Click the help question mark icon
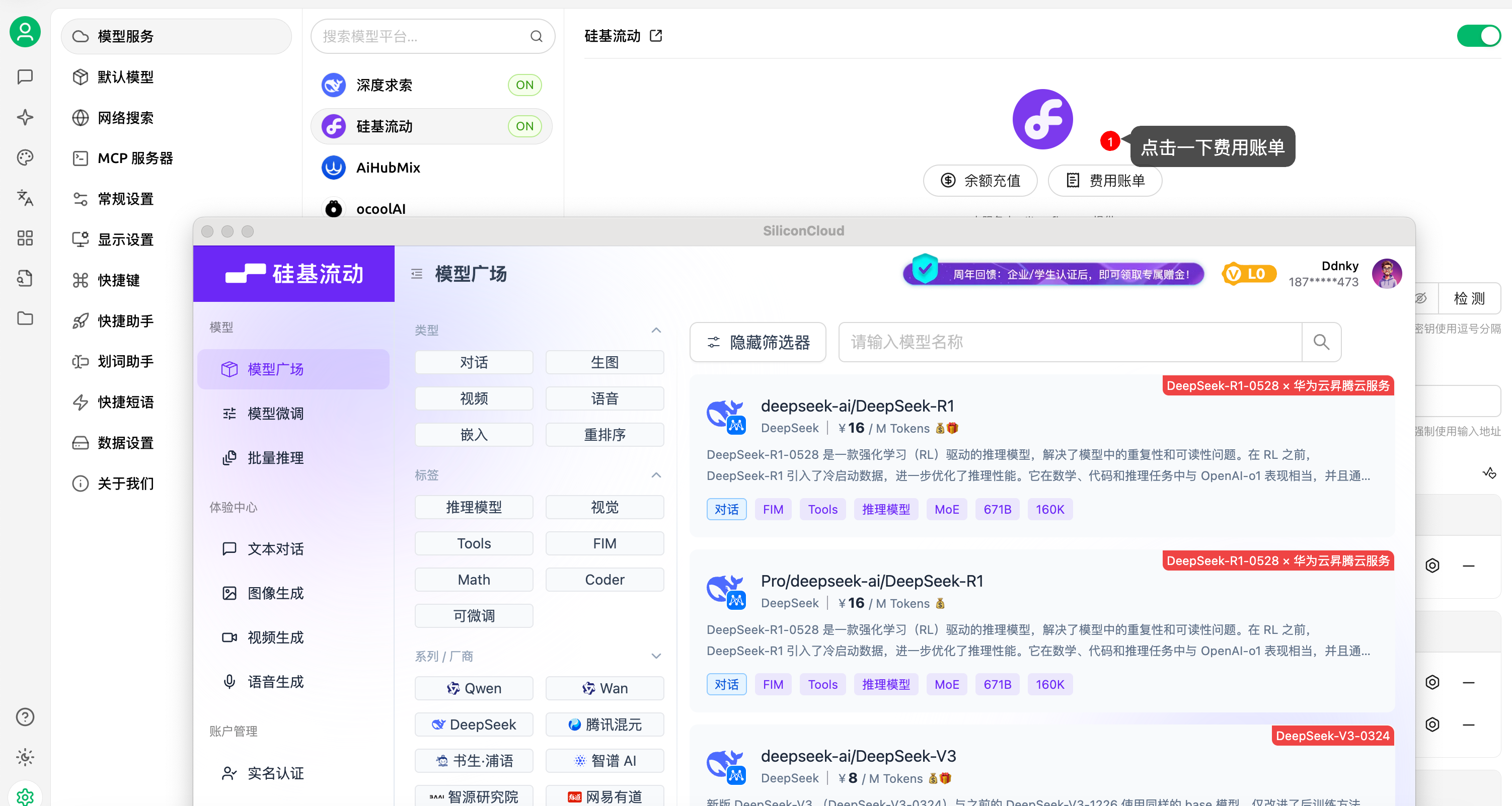This screenshot has width=1512, height=806. tap(25, 717)
